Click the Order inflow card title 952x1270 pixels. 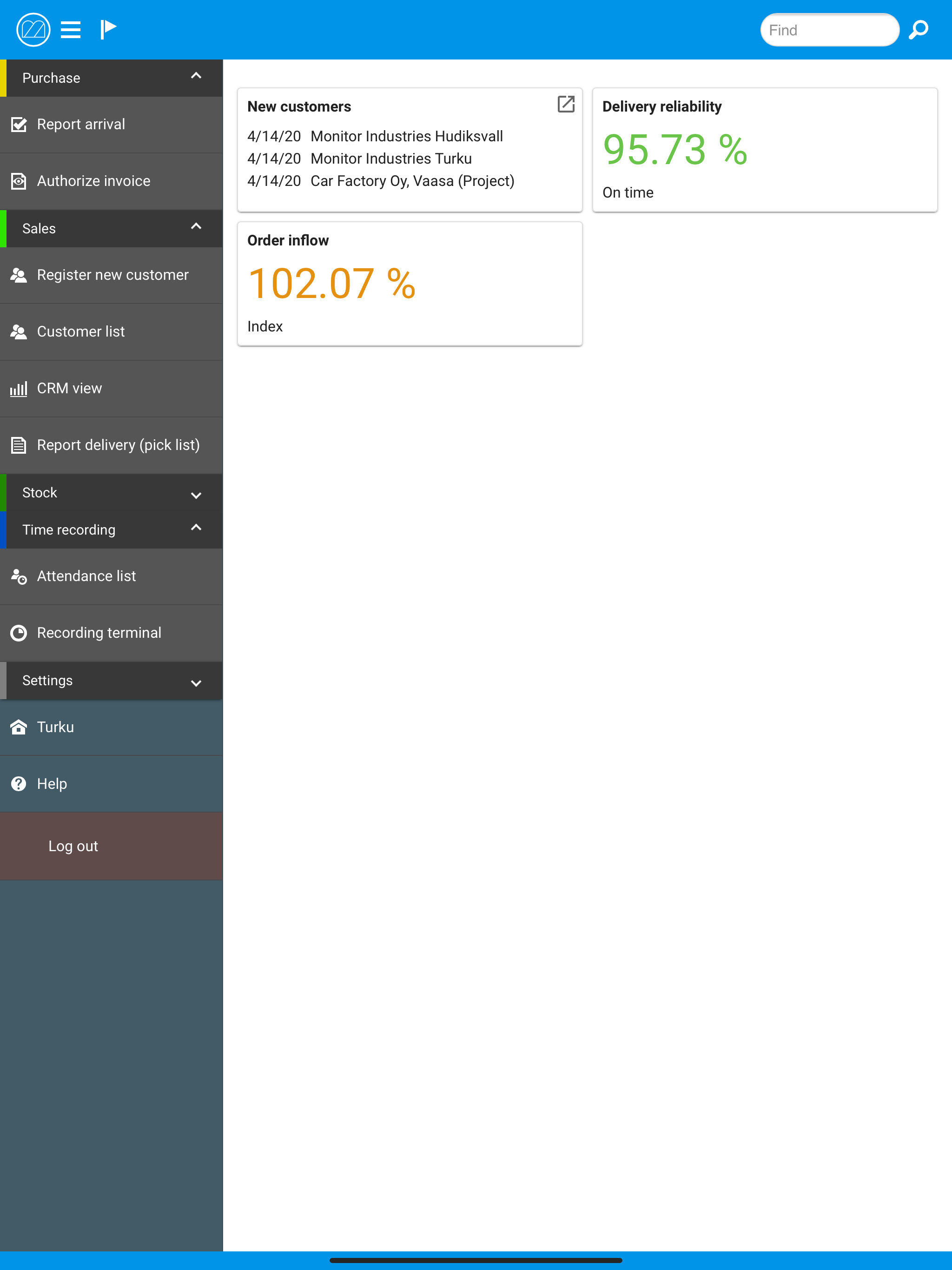point(288,240)
